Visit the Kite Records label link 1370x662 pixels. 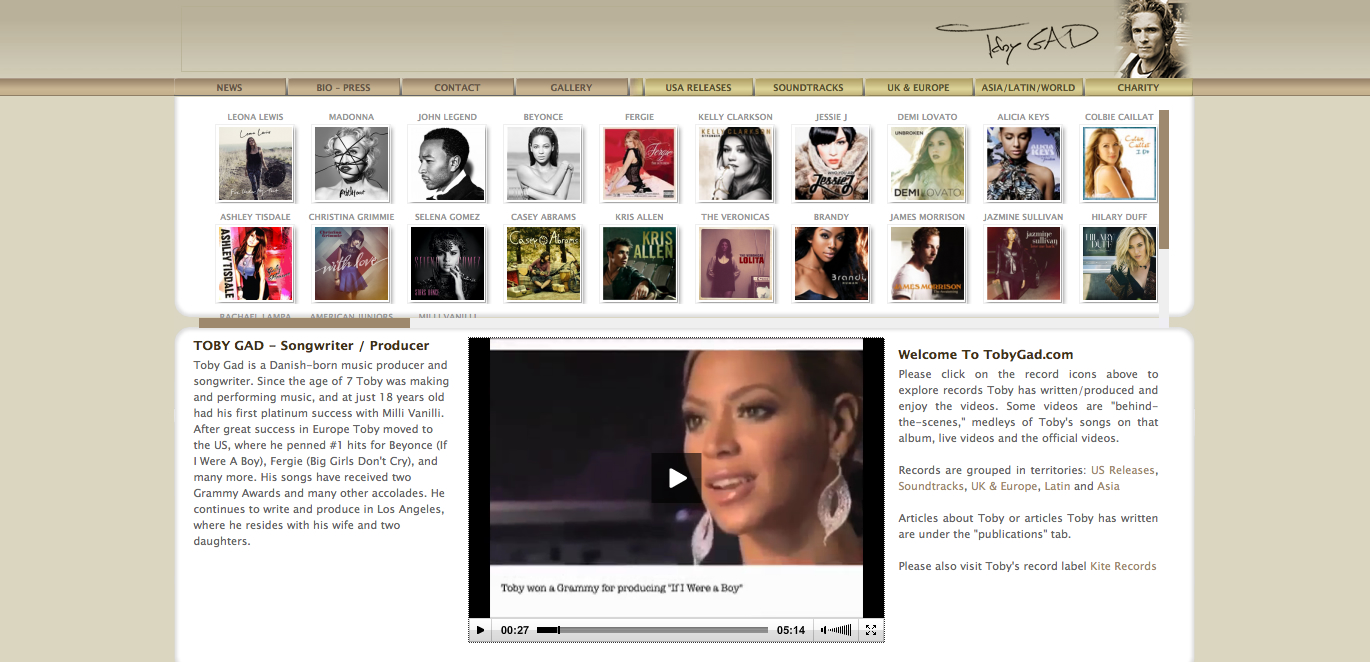click(1123, 566)
